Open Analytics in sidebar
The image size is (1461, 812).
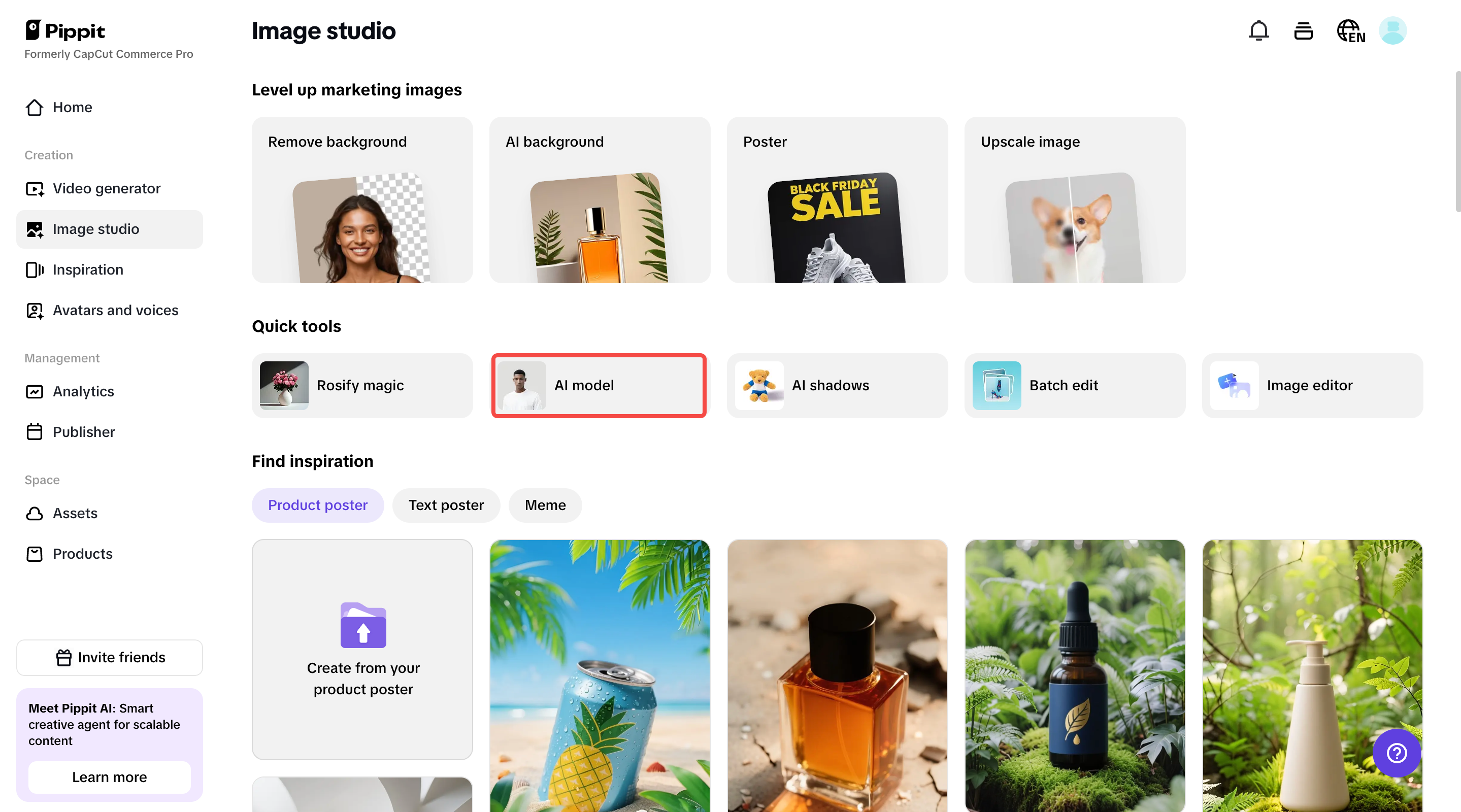[83, 391]
